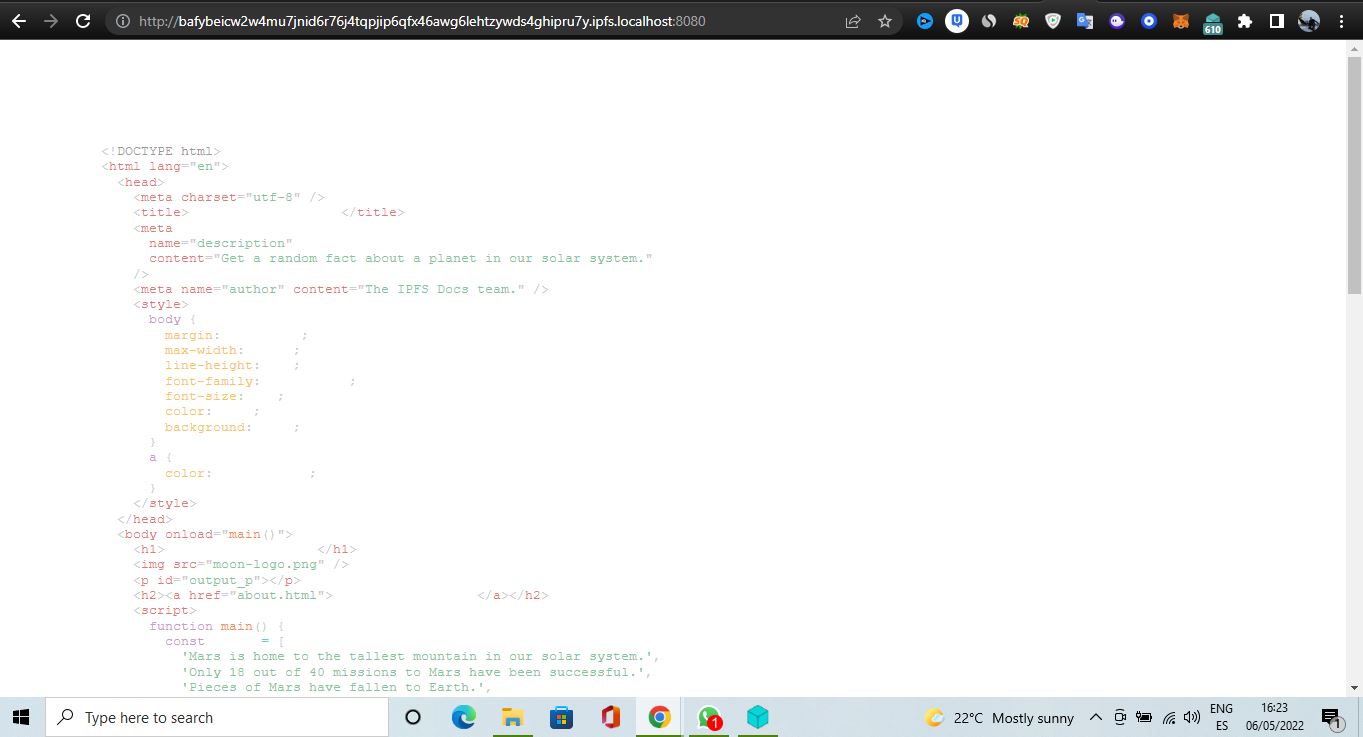Click the browser profile avatar

(1309, 20)
